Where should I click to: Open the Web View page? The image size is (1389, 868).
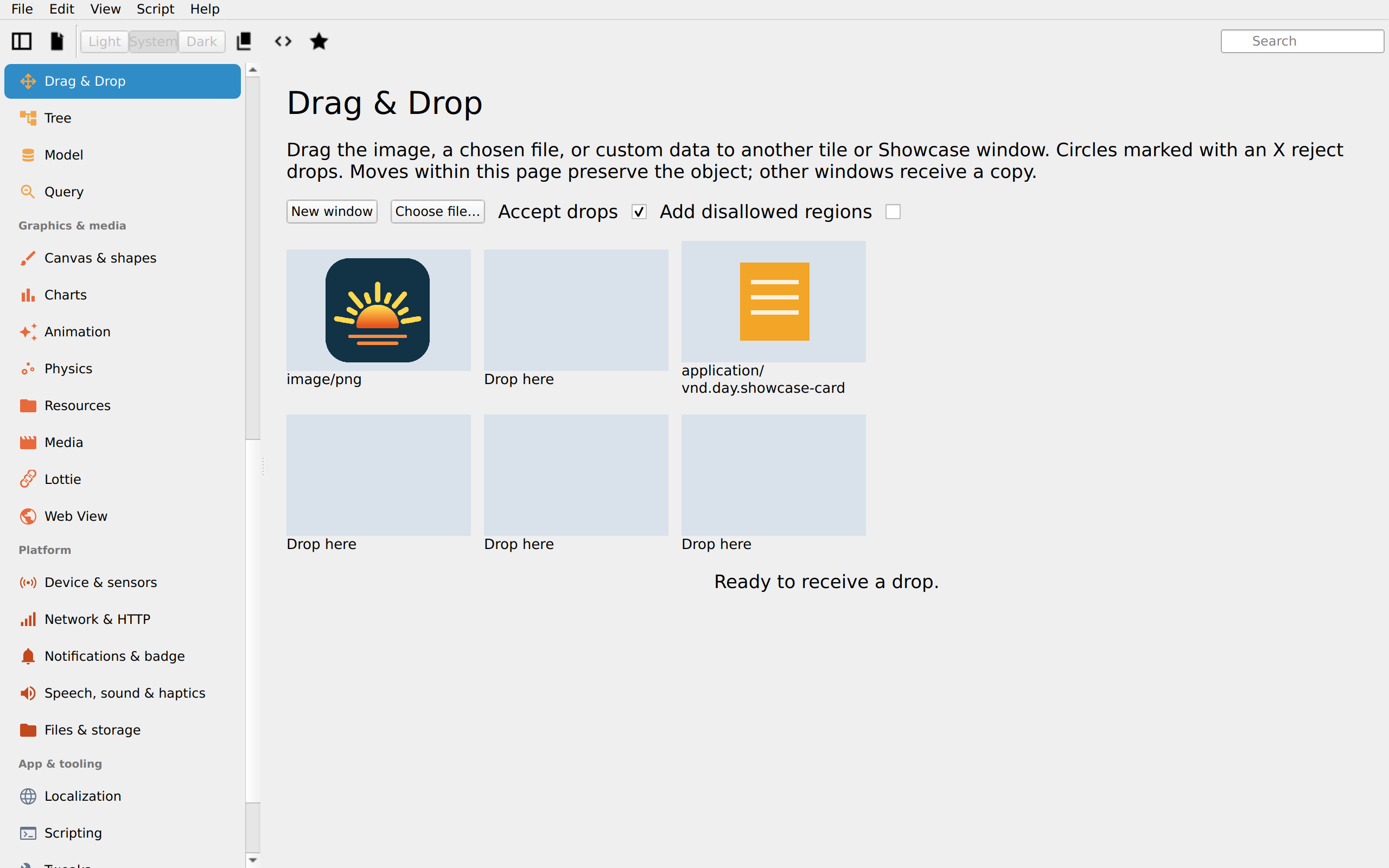(x=122, y=516)
